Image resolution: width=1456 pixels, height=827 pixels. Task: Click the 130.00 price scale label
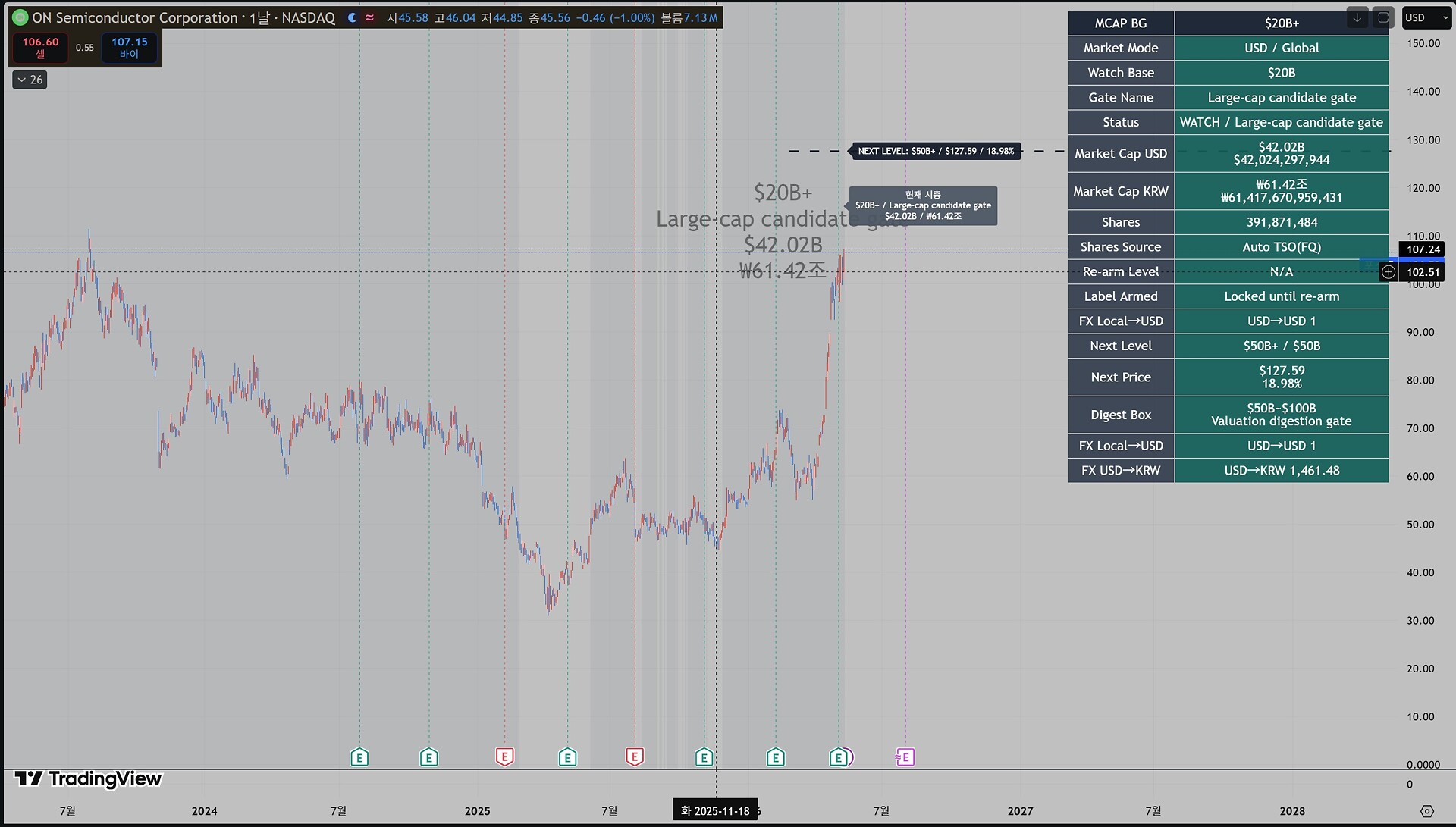coord(1423,139)
